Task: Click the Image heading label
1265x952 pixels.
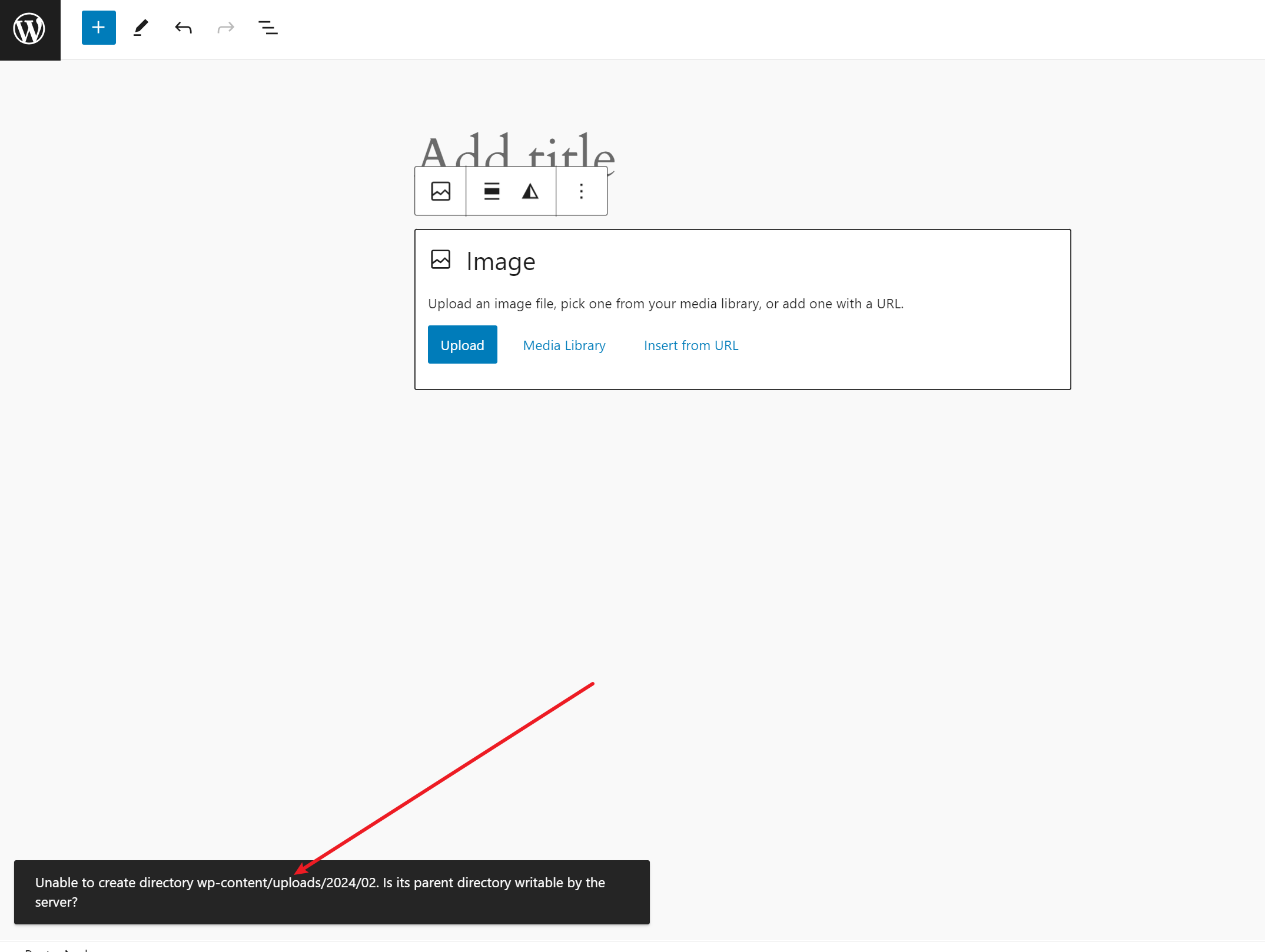Action: click(x=500, y=262)
